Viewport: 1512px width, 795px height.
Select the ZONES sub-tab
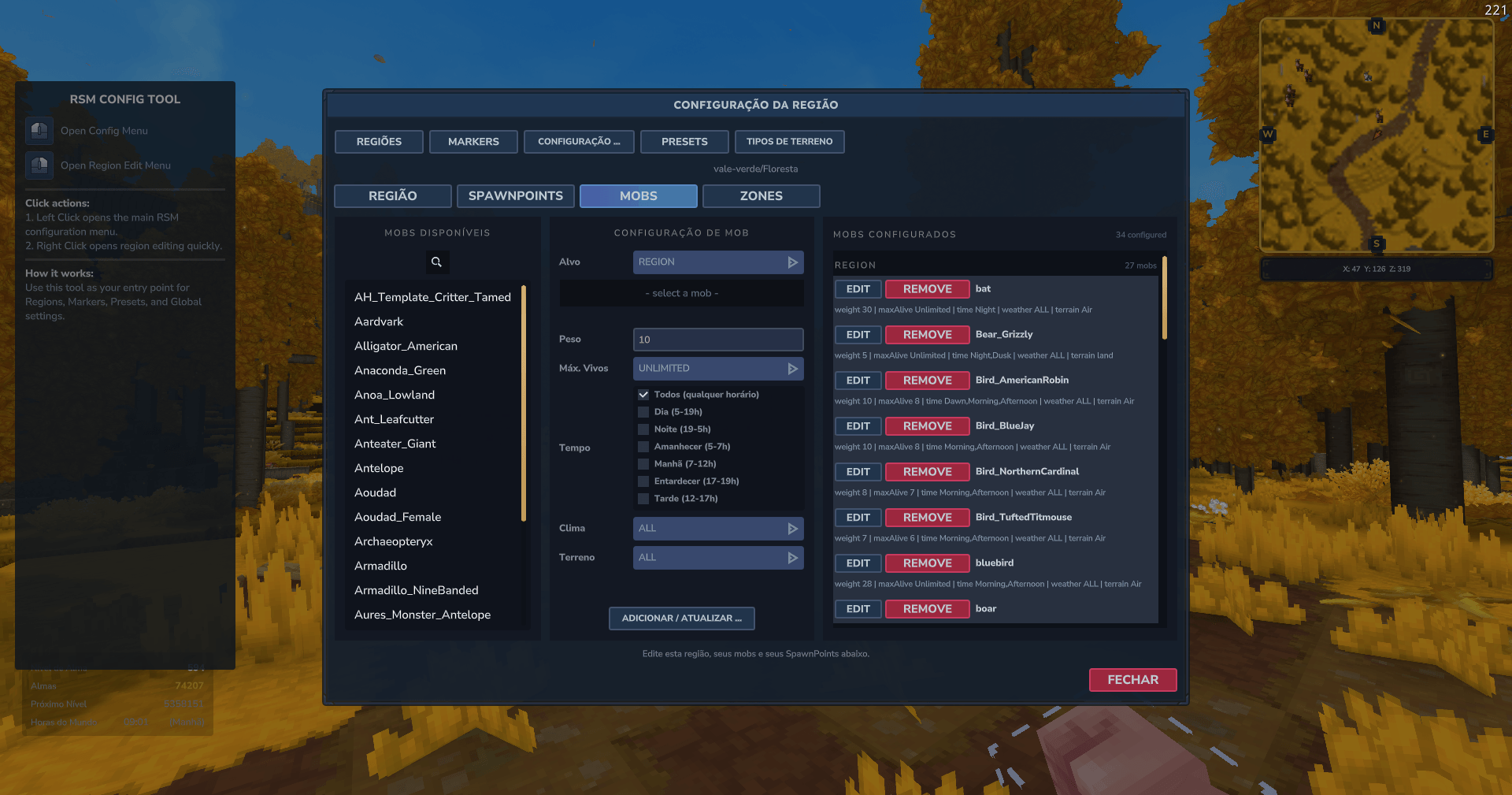[x=762, y=196]
